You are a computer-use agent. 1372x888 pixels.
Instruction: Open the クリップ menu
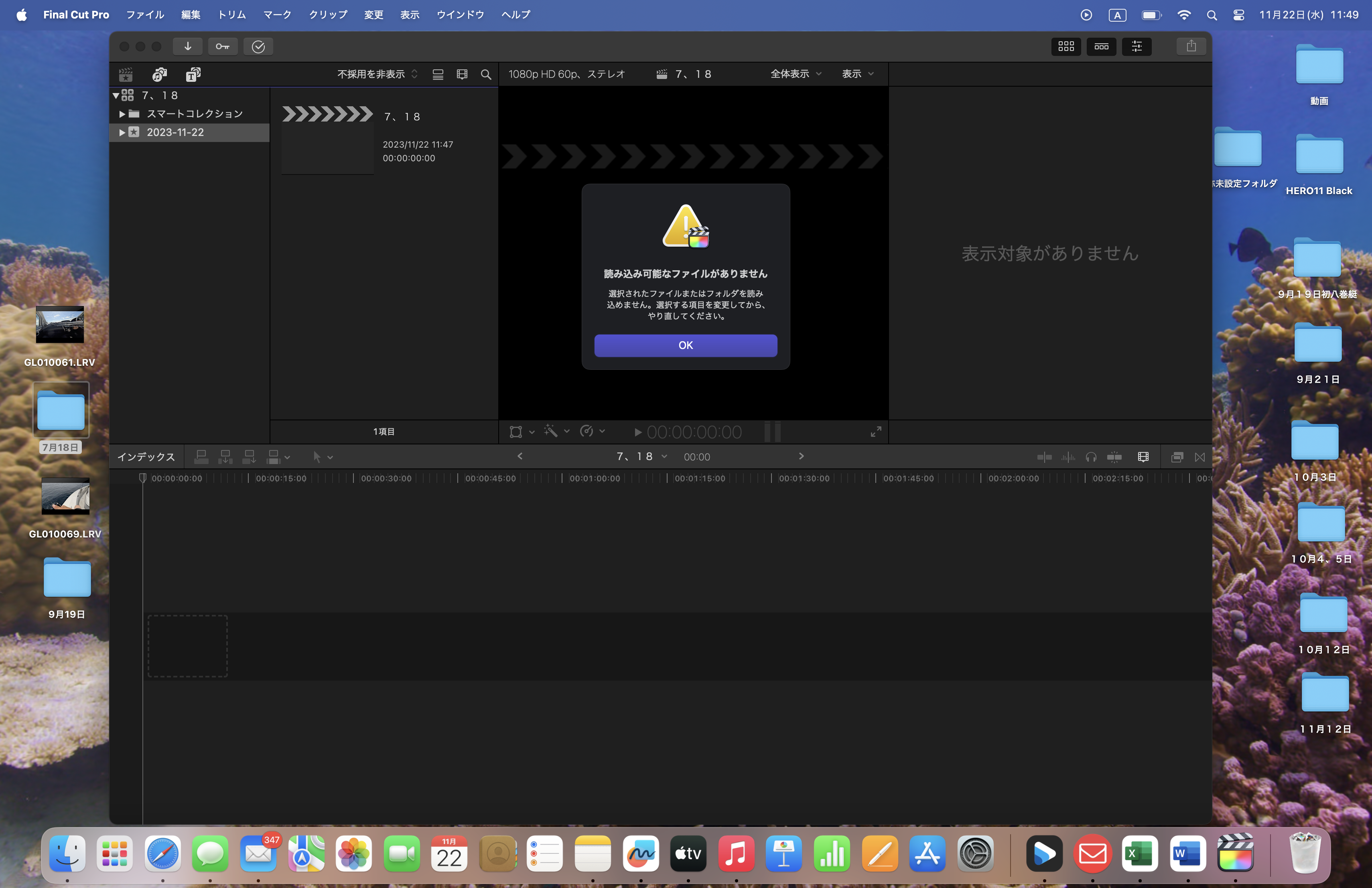click(x=327, y=14)
